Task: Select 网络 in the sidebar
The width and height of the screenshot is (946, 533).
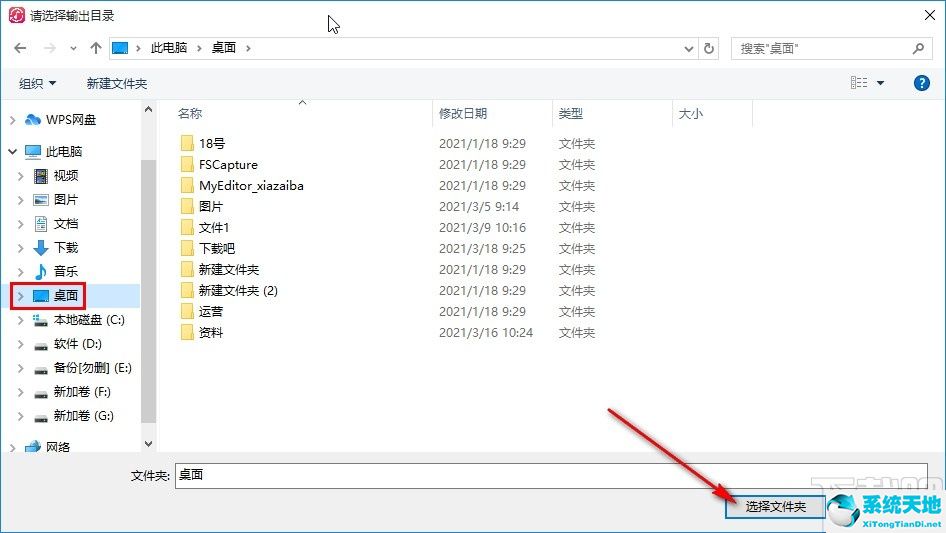Action: click(57, 447)
